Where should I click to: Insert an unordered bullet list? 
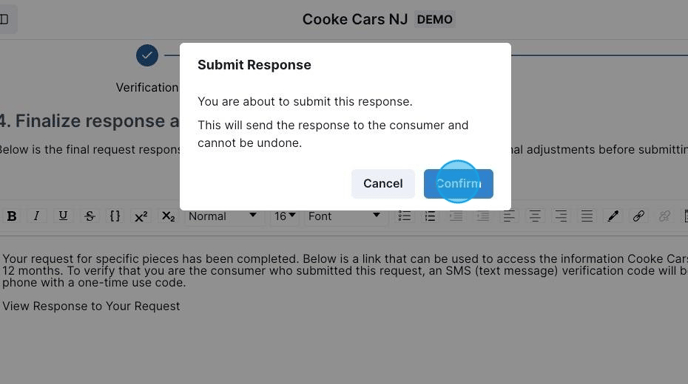click(404, 216)
